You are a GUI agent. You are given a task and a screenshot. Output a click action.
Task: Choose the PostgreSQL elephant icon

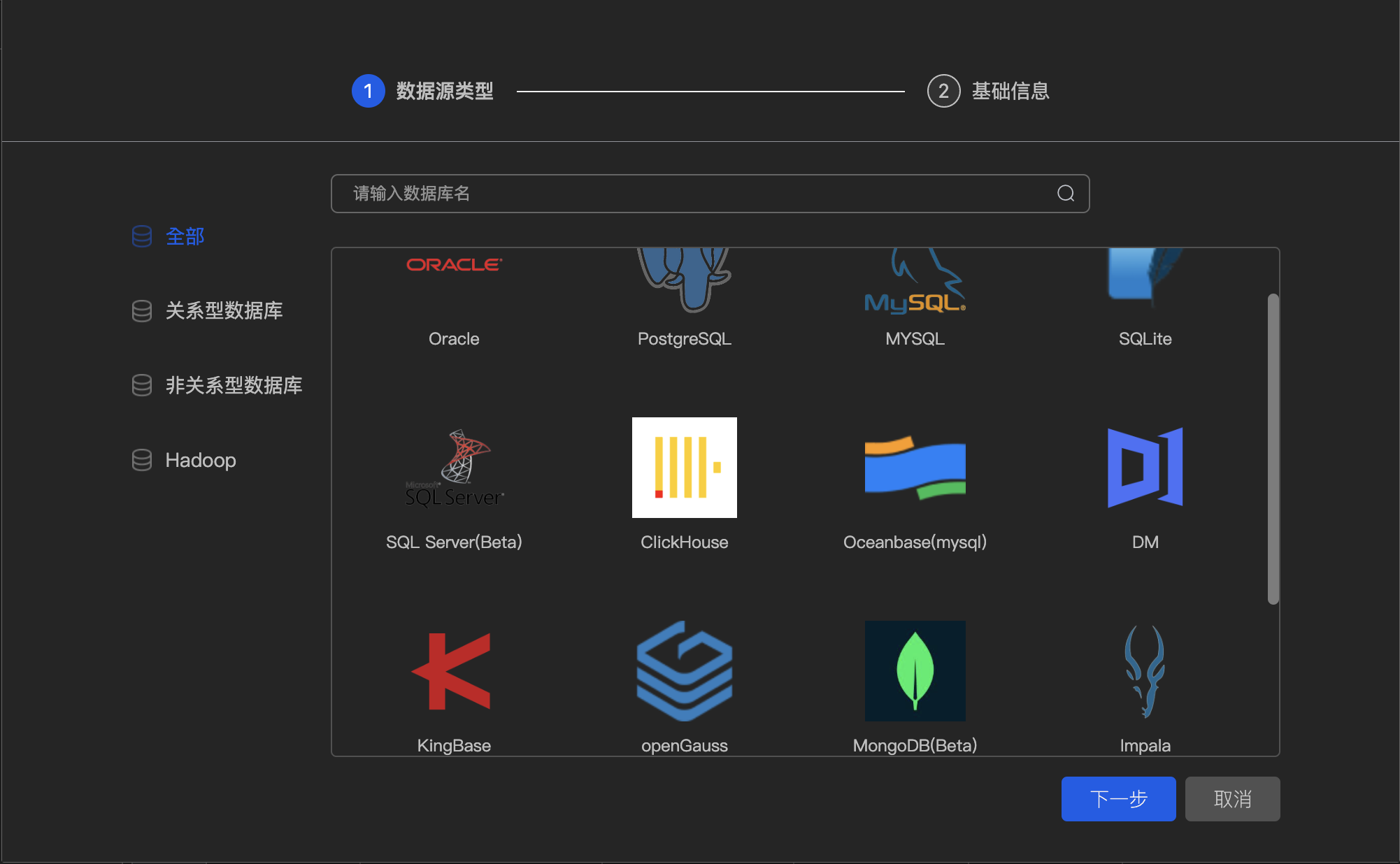(684, 278)
